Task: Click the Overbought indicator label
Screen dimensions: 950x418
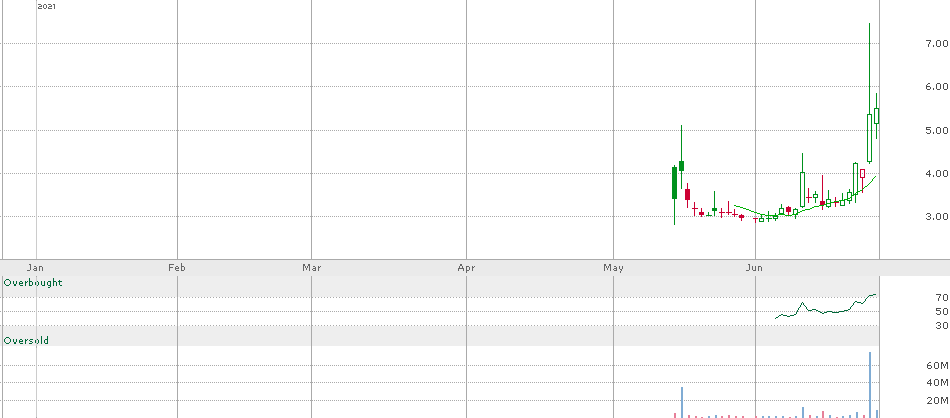Action: (33, 283)
